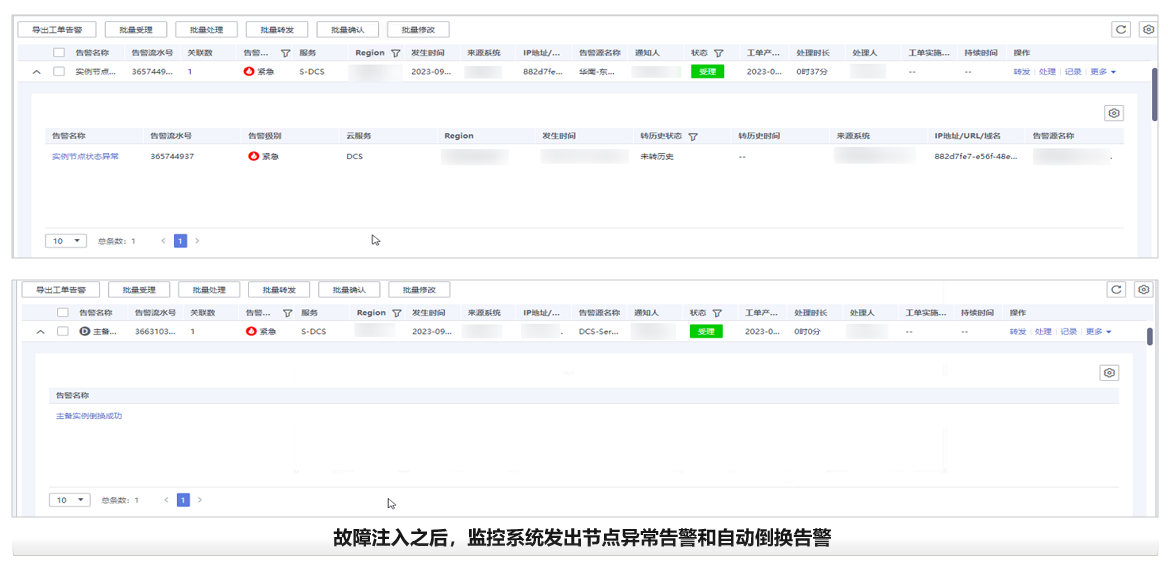The width and height of the screenshot is (1168, 562).
Task: Click 记录 link in the 主备 alarm row
Action: click(x=1068, y=331)
